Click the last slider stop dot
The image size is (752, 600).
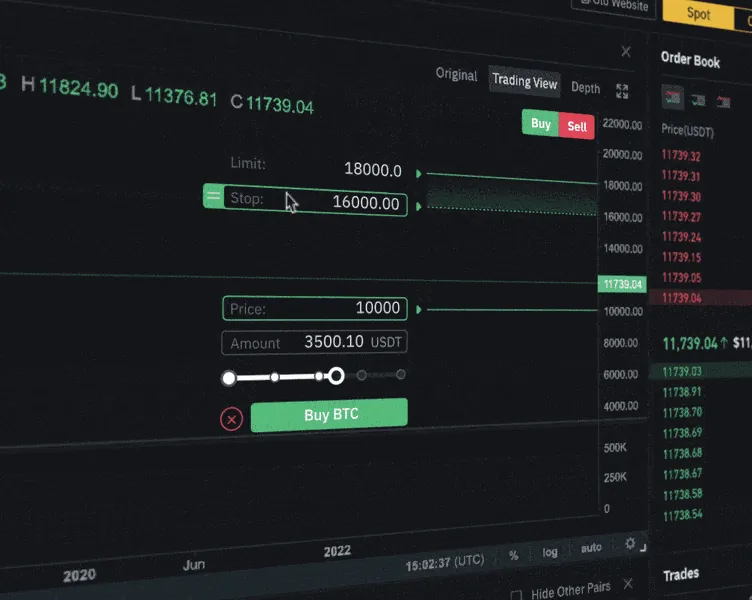[x=400, y=374]
